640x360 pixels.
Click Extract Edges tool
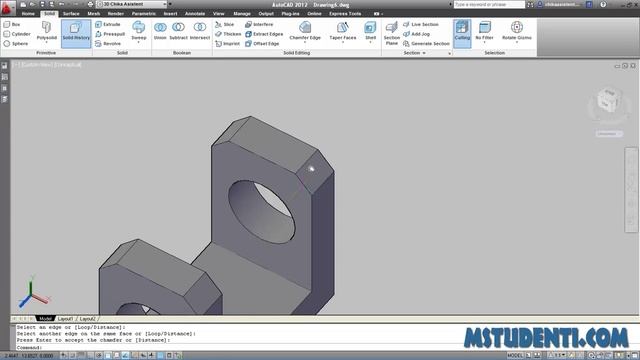[x=264, y=34]
